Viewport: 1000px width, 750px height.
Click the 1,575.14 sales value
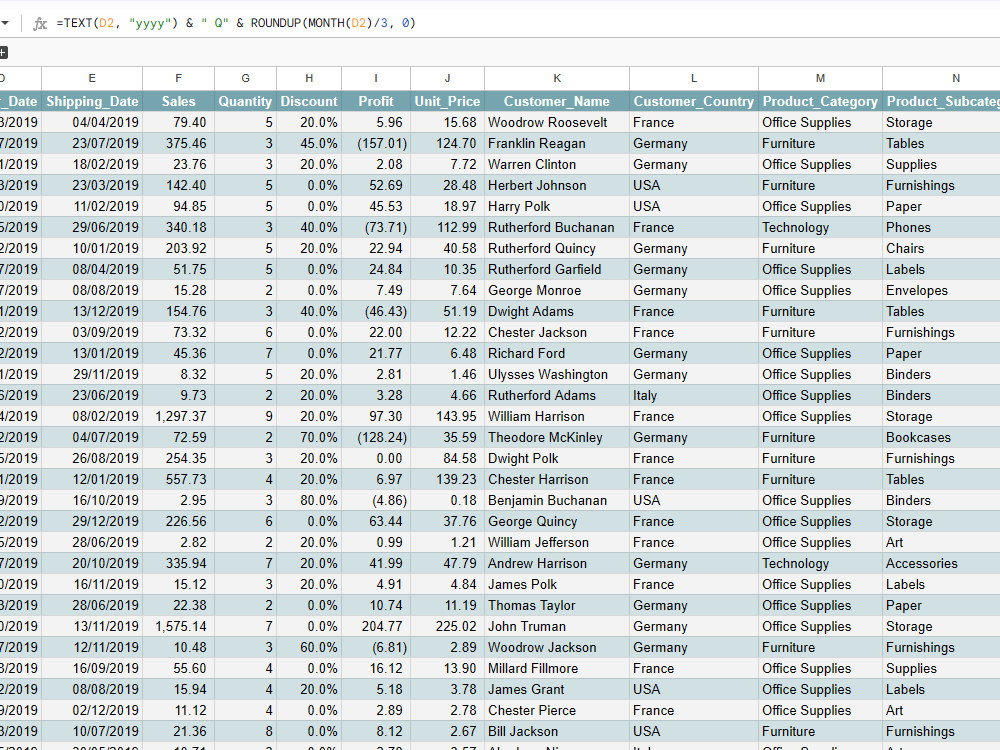click(179, 626)
